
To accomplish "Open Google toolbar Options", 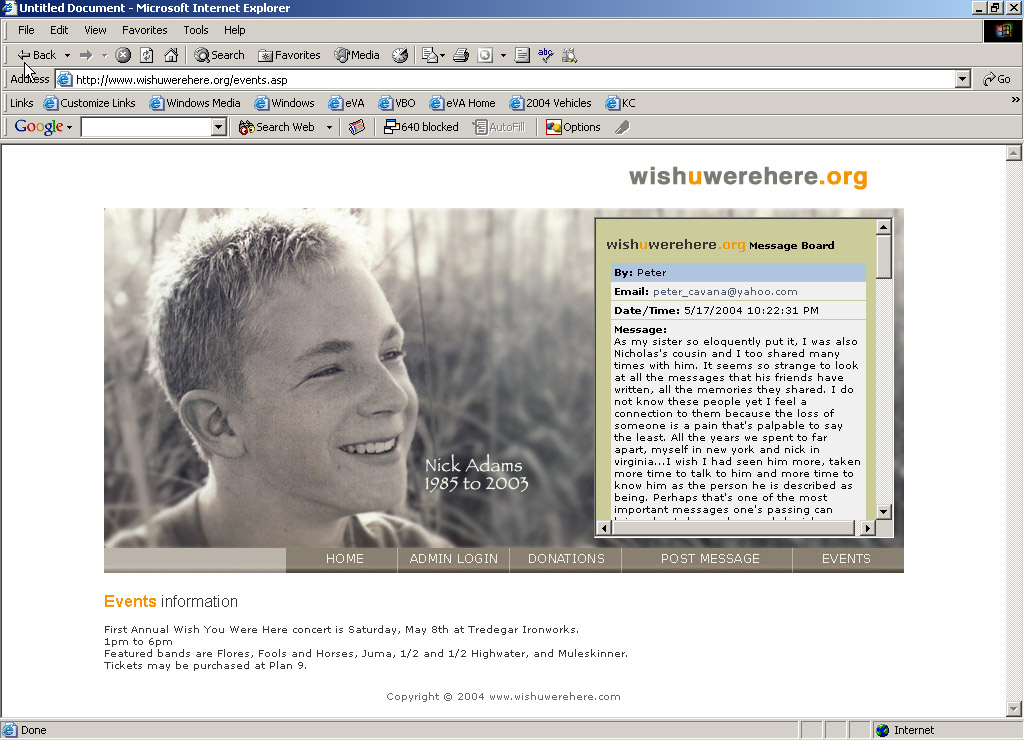I will pos(573,127).
